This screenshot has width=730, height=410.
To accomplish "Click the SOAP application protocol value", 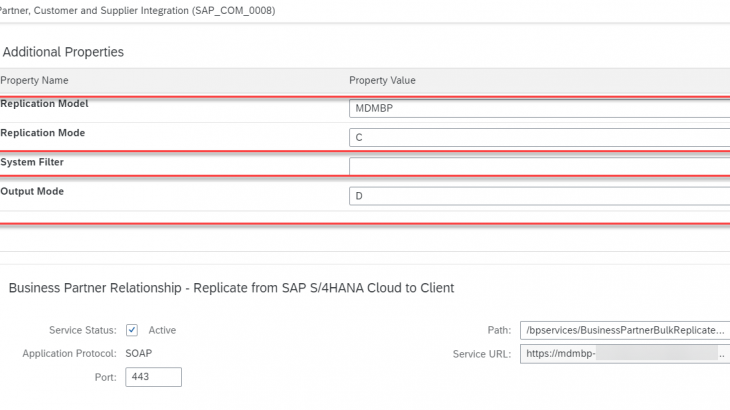I will (x=138, y=354).
